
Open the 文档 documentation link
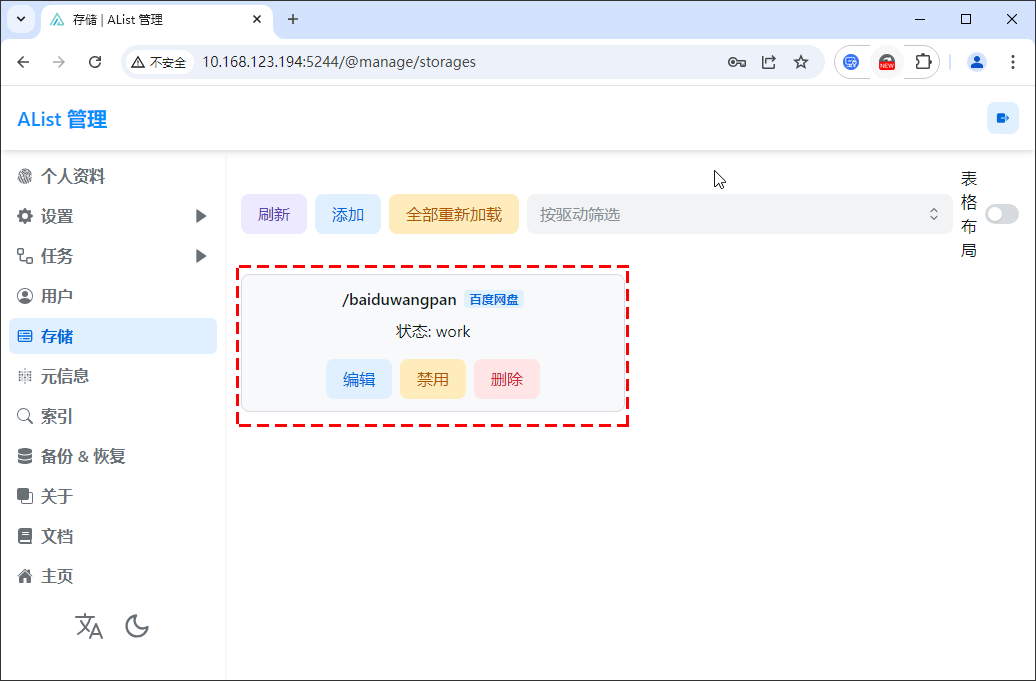click(113, 536)
